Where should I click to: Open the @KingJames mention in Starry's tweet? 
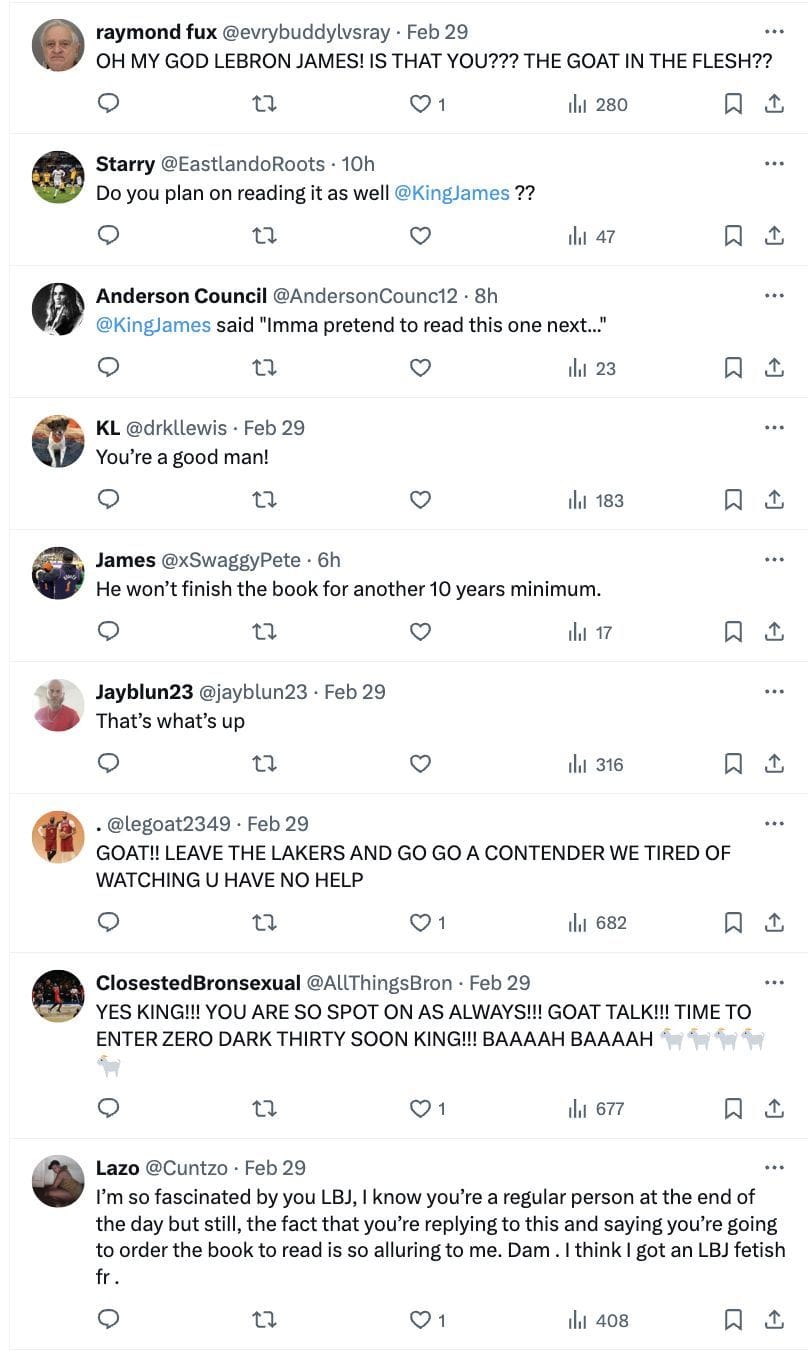pyautogui.click(x=452, y=193)
